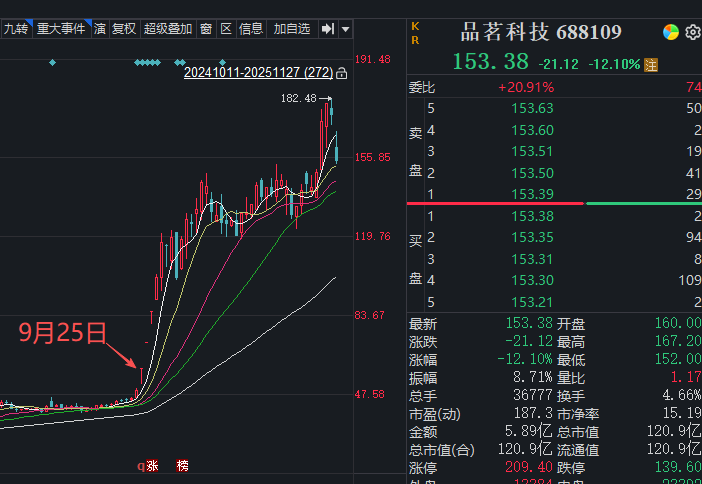This screenshot has height=484, width=702.
Task: Open 超级叠加 overlay options
Action: click(x=167, y=29)
